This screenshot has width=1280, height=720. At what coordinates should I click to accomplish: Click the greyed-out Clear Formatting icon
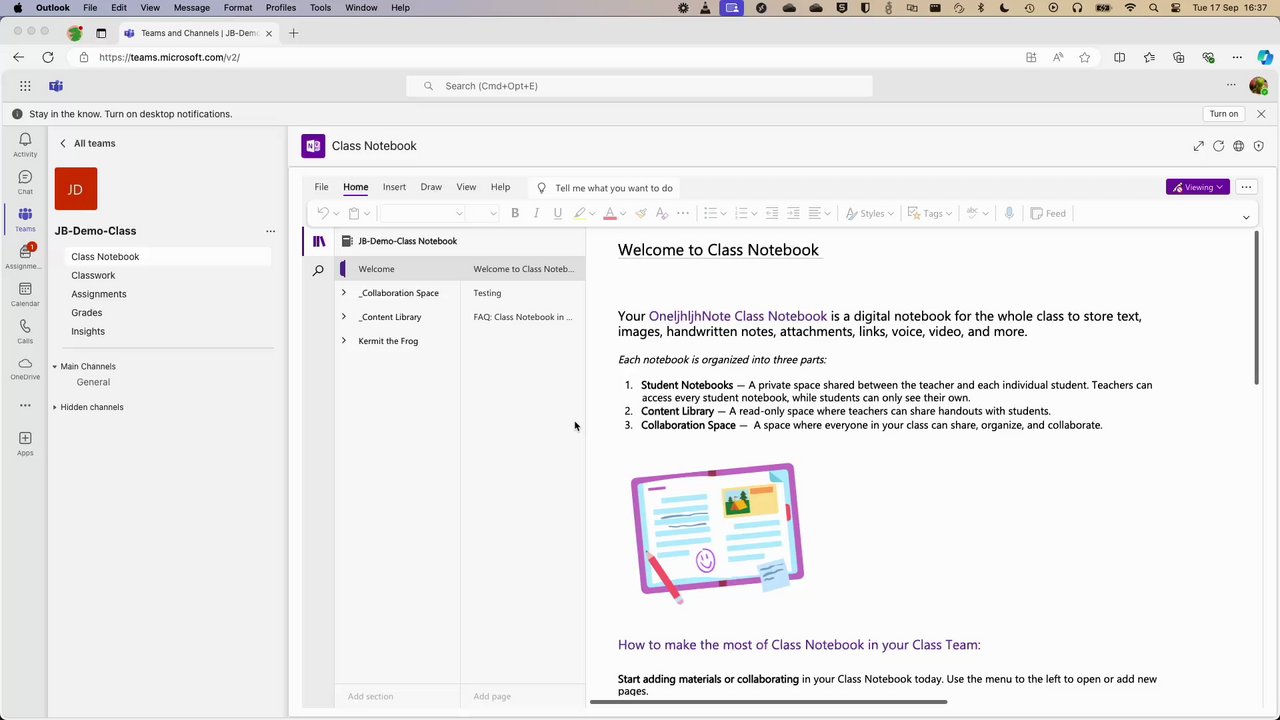[x=662, y=213]
